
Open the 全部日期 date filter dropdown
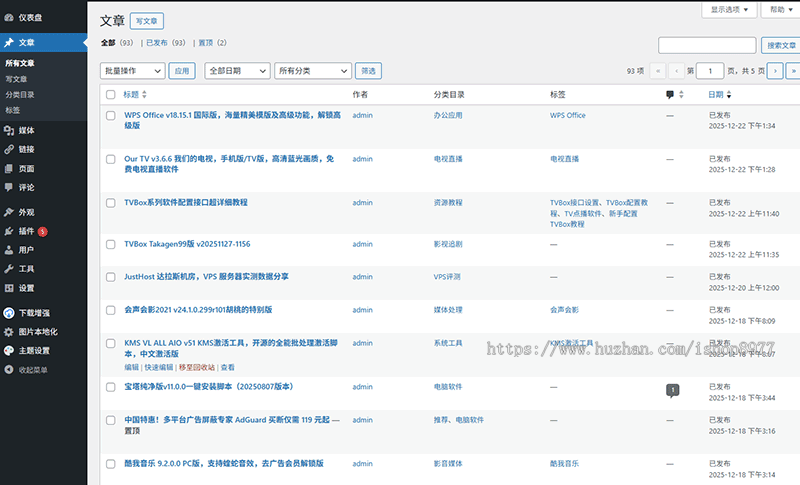click(x=237, y=71)
